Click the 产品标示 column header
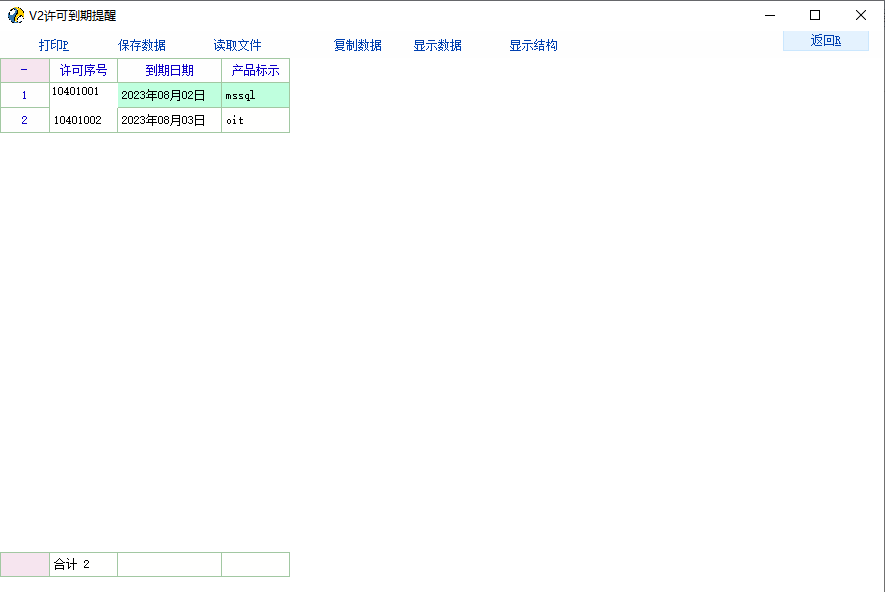885x592 pixels. [x=255, y=70]
